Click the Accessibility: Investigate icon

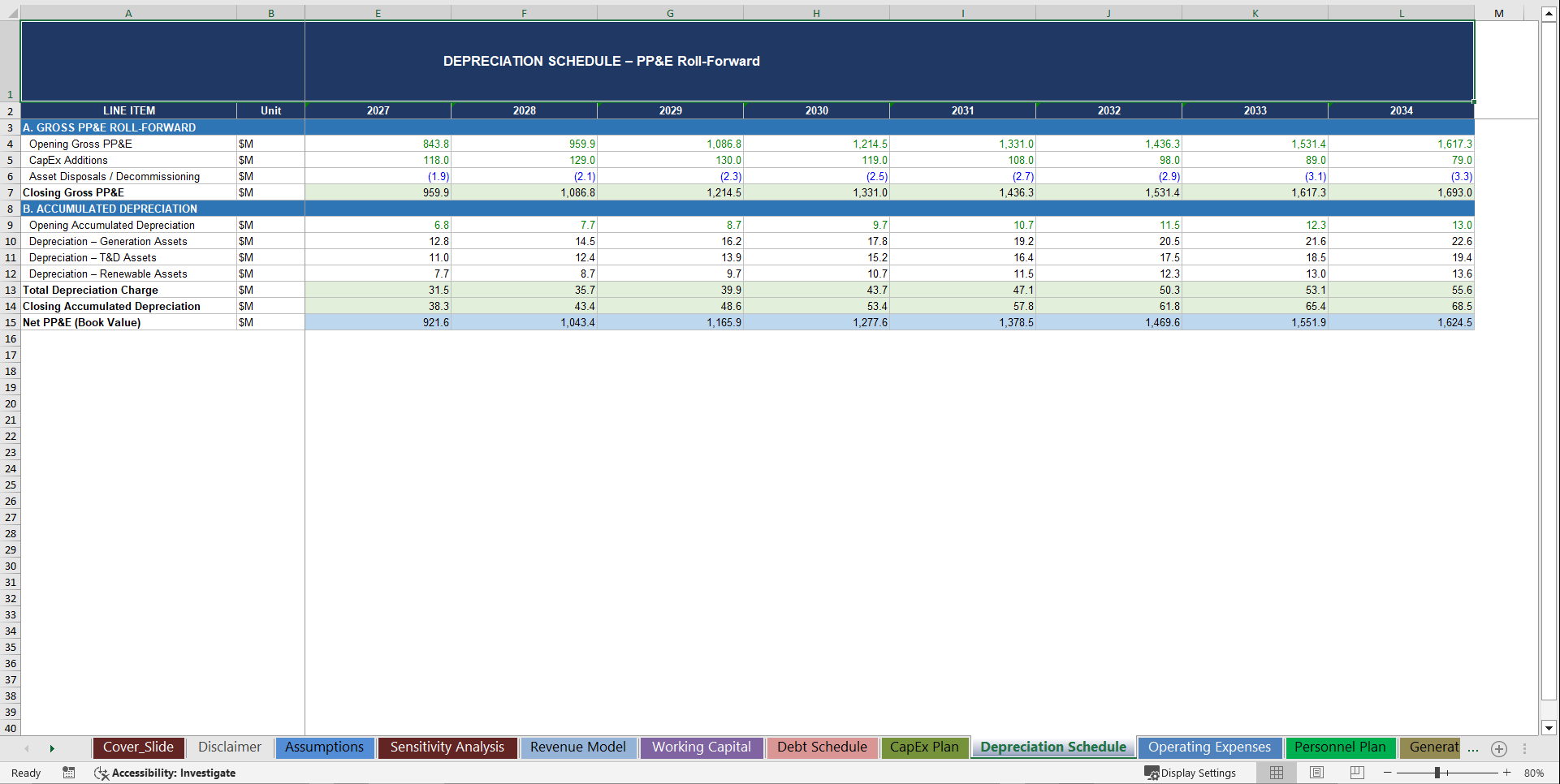click(x=102, y=773)
